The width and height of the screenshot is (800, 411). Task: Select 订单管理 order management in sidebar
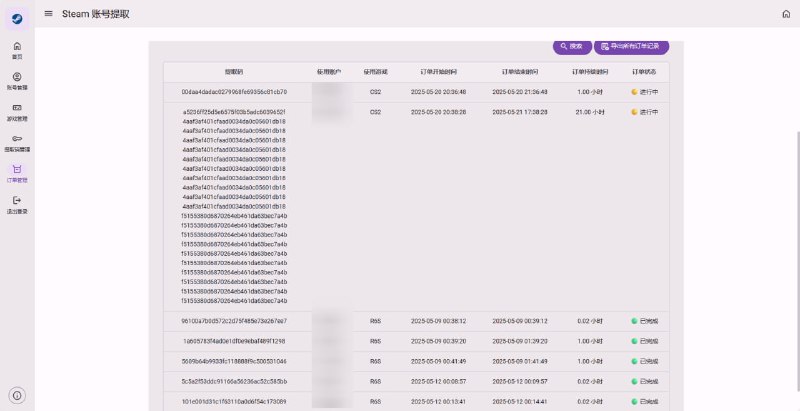(17, 173)
